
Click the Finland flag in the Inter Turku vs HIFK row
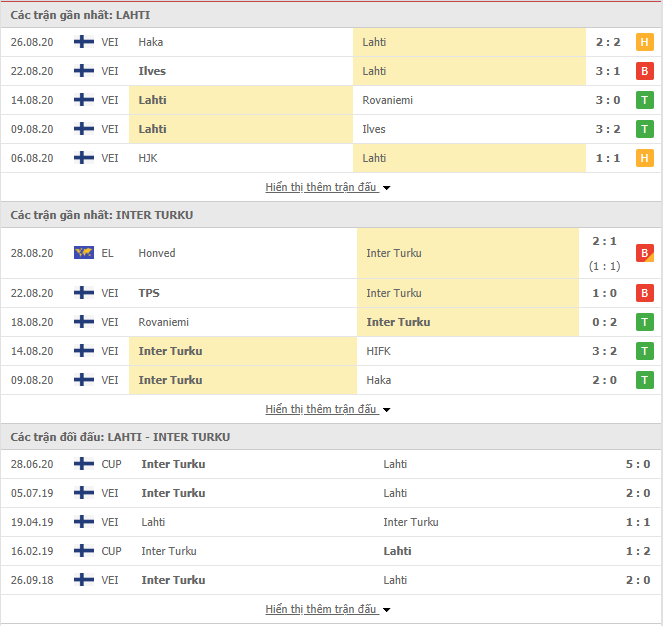coord(84,351)
